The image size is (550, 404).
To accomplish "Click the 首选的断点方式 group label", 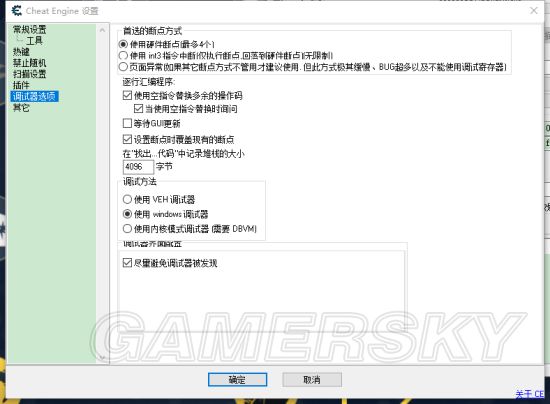I will 152,31.
